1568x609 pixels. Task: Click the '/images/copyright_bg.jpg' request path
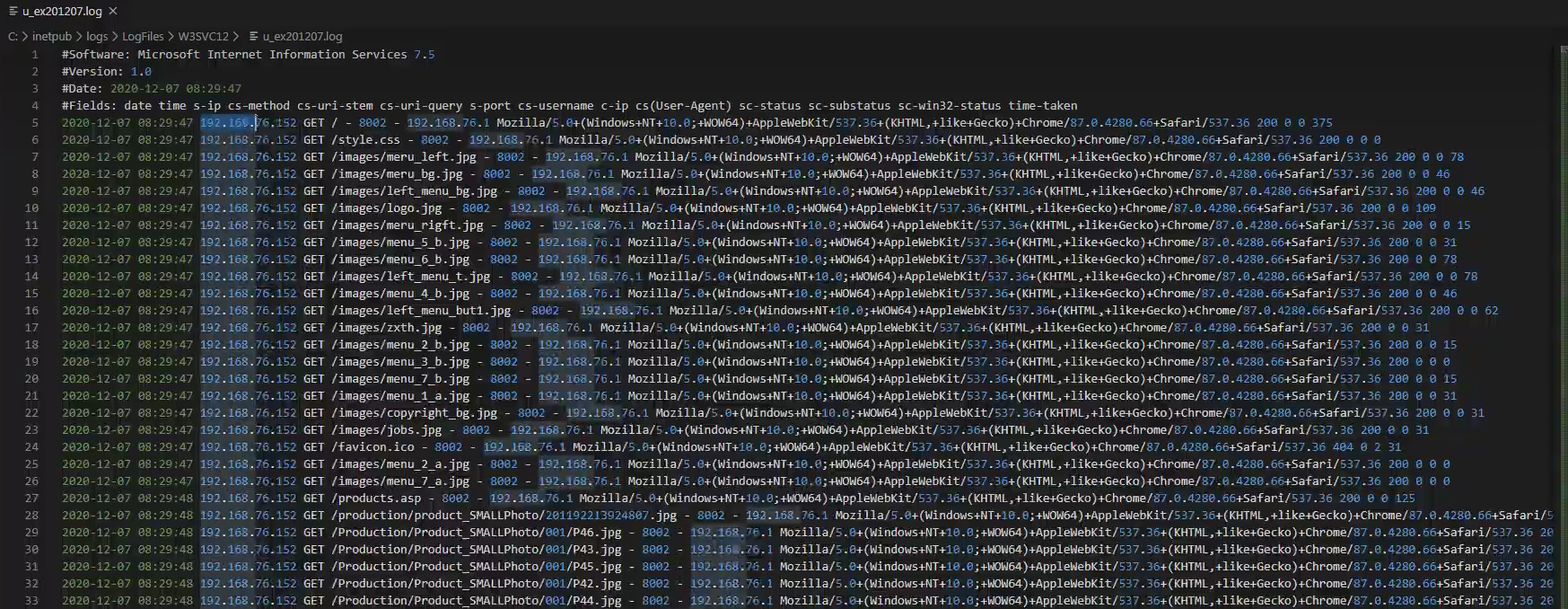click(x=414, y=413)
